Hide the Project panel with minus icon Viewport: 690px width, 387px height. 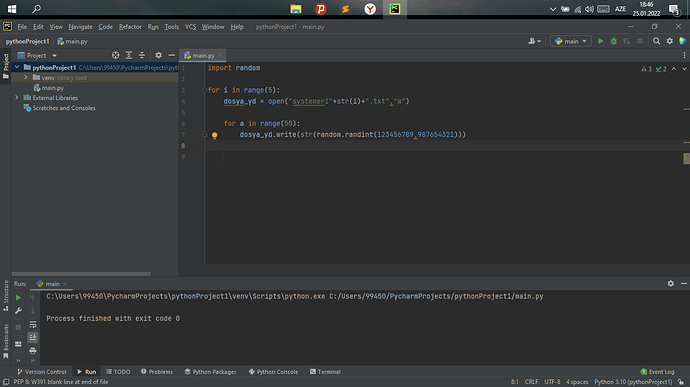(x=172, y=55)
